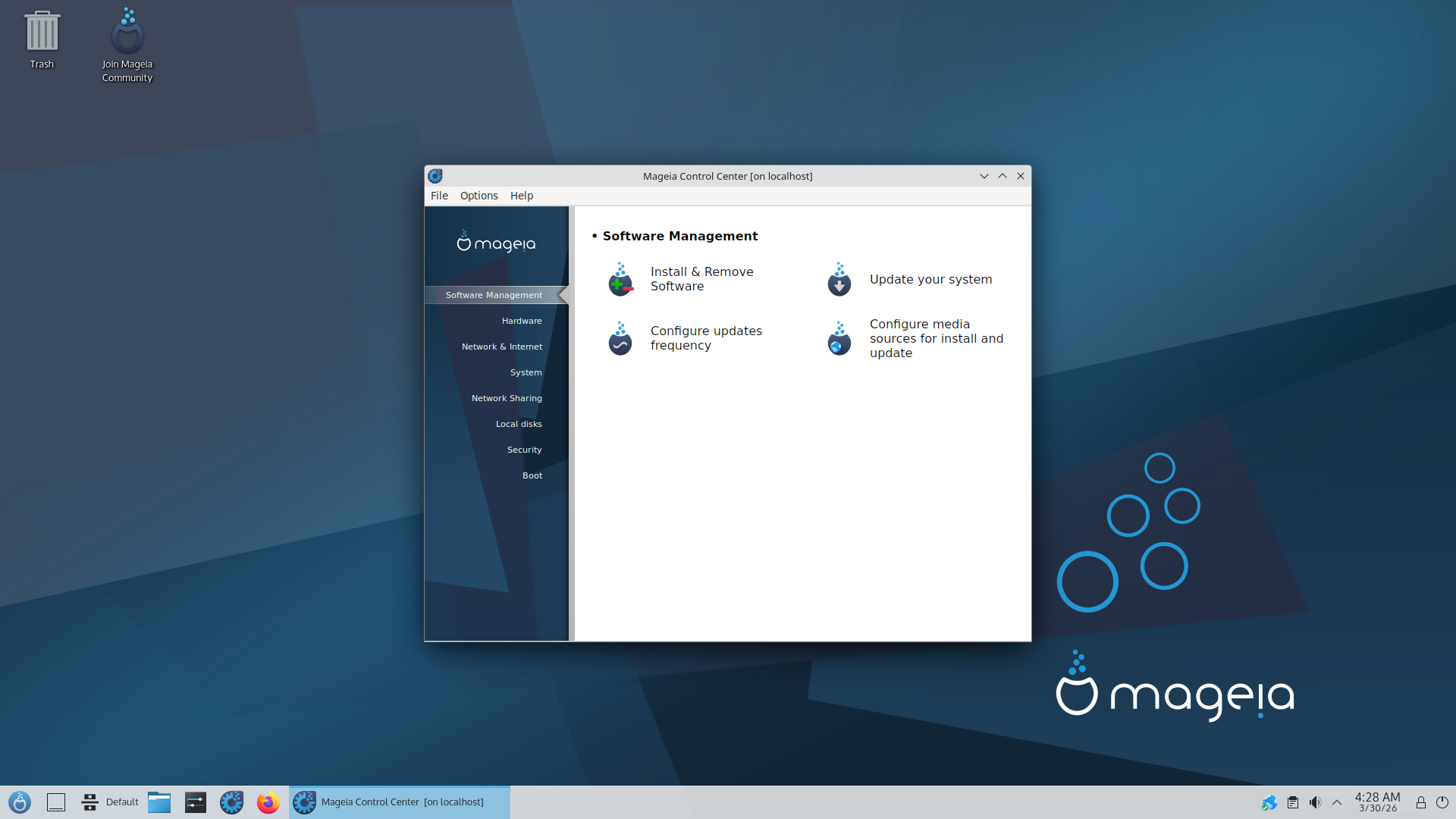Select the Security category
The height and width of the screenshot is (819, 1456).
click(525, 450)
